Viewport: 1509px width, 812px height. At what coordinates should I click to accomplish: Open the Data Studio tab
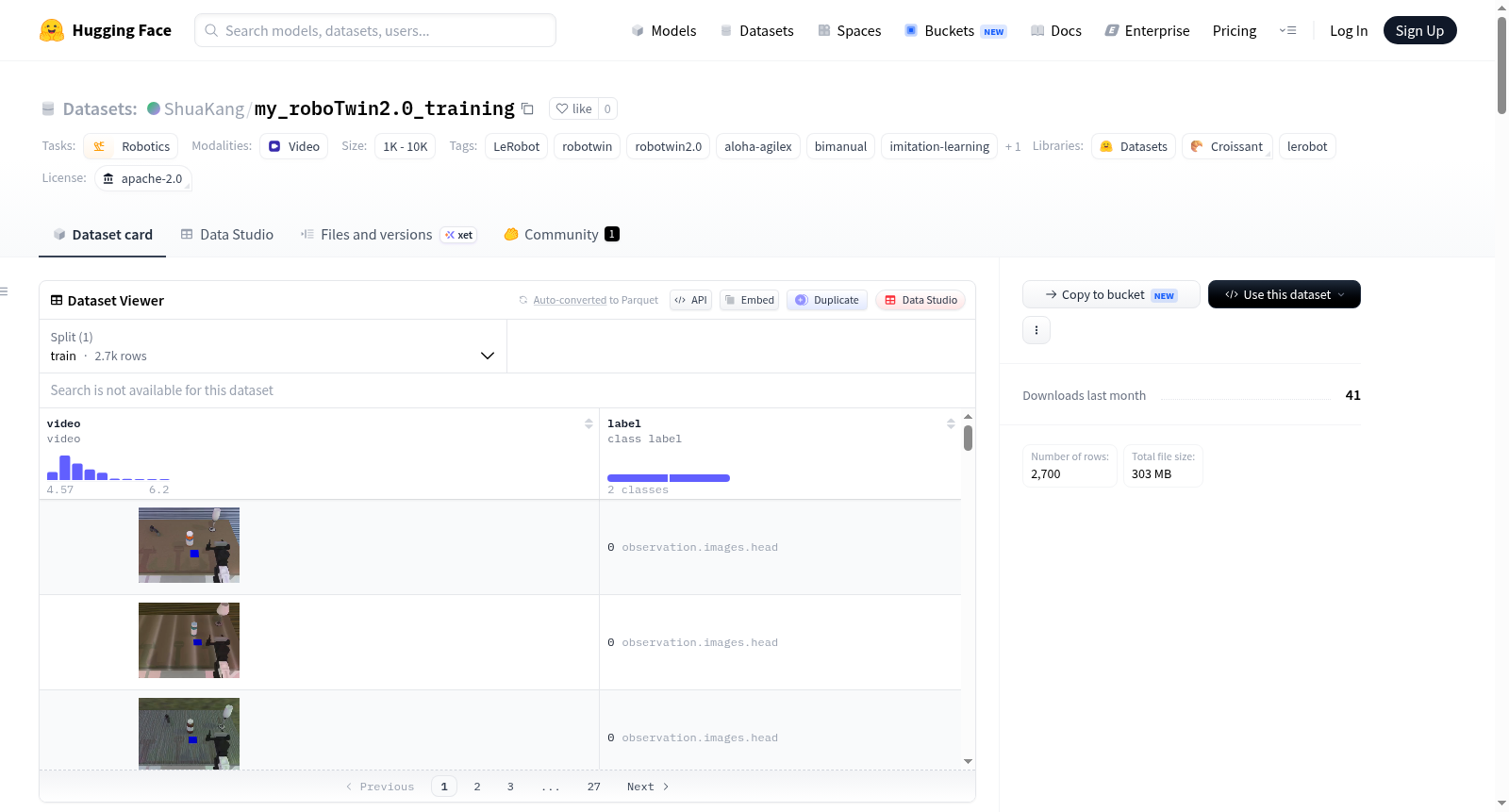[227, 235]
